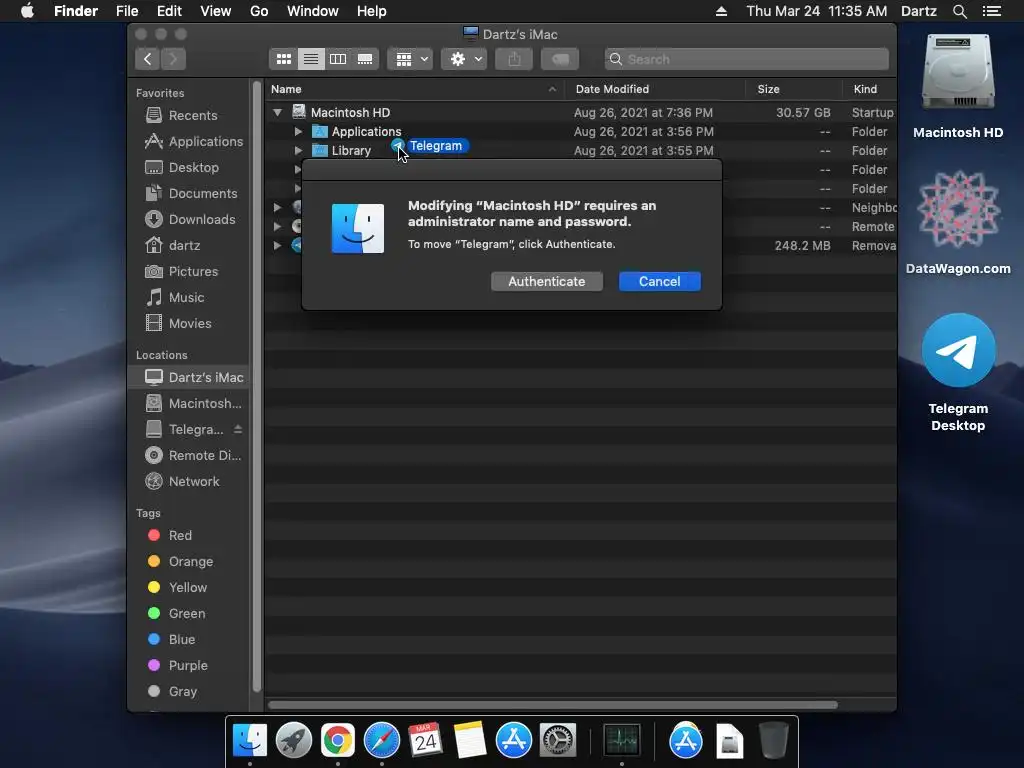The image size is (1024, 768).
Task: Sort by the Kind column header
Action: 865,89
